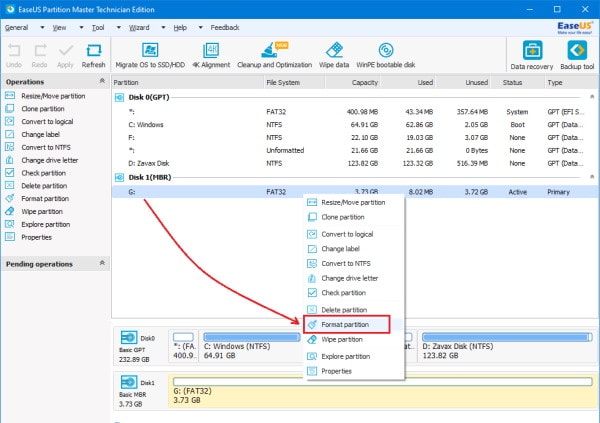This screenshot has height=423, width=600.
Task: Select the C: Windows partition row
Action: click(x=354, y=125)
